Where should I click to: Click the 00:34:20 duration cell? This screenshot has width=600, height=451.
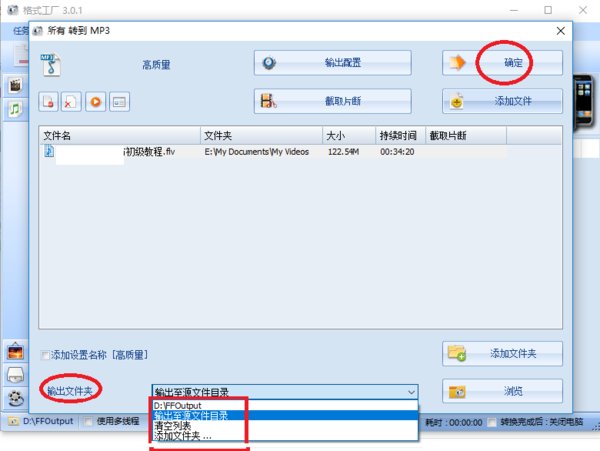pos(397,152)
